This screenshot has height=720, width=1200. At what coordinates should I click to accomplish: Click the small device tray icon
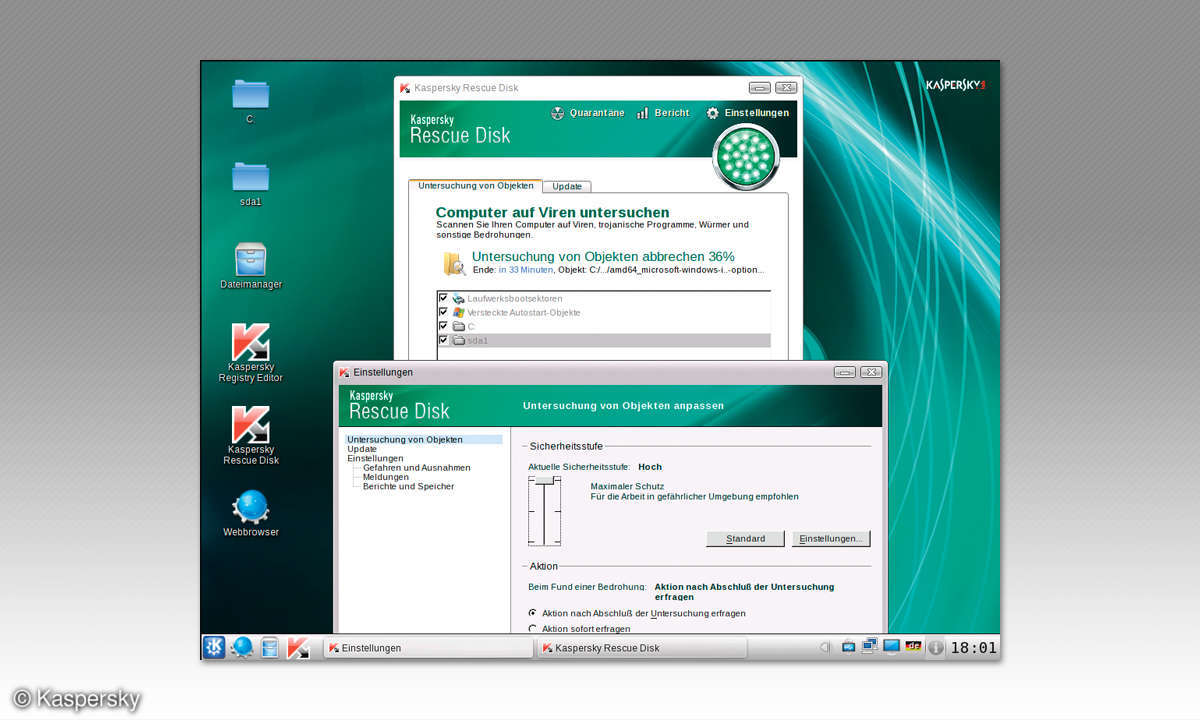pyautogui.click(x=848, y=647)
